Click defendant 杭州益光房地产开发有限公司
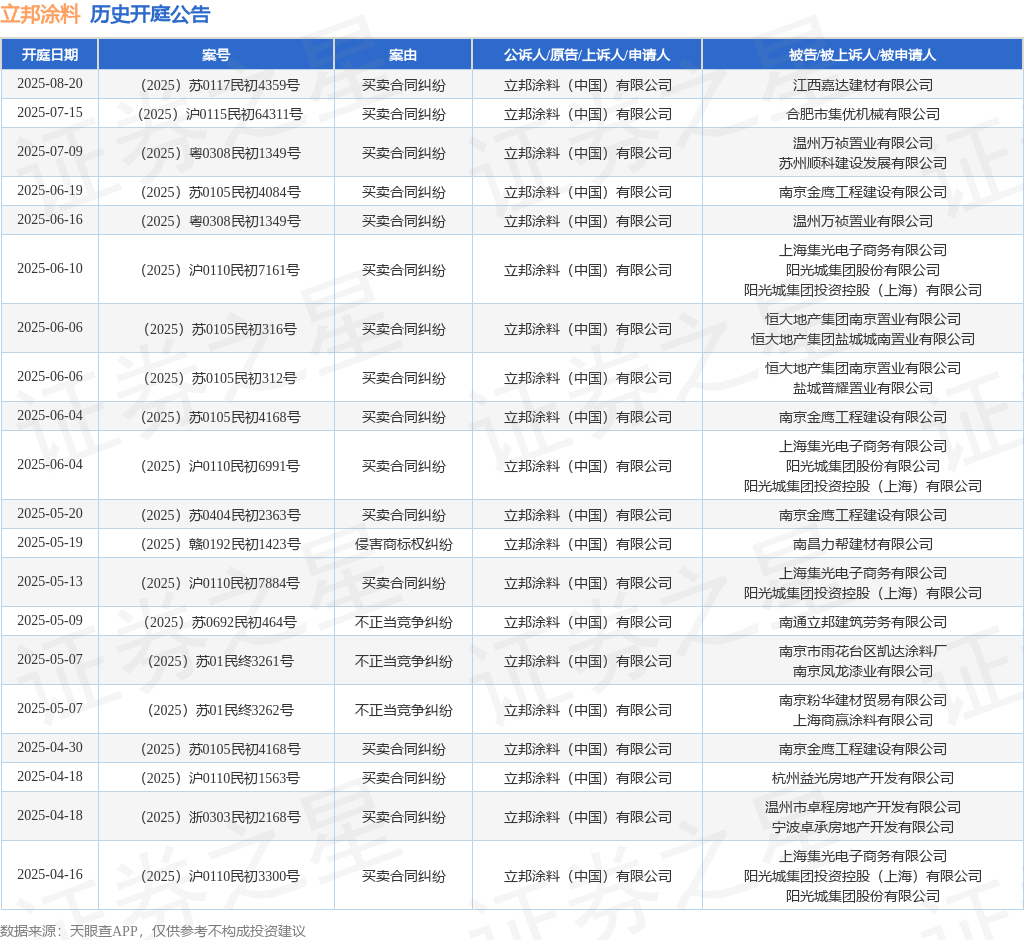 pyautogui.click(x=863, y=779)
